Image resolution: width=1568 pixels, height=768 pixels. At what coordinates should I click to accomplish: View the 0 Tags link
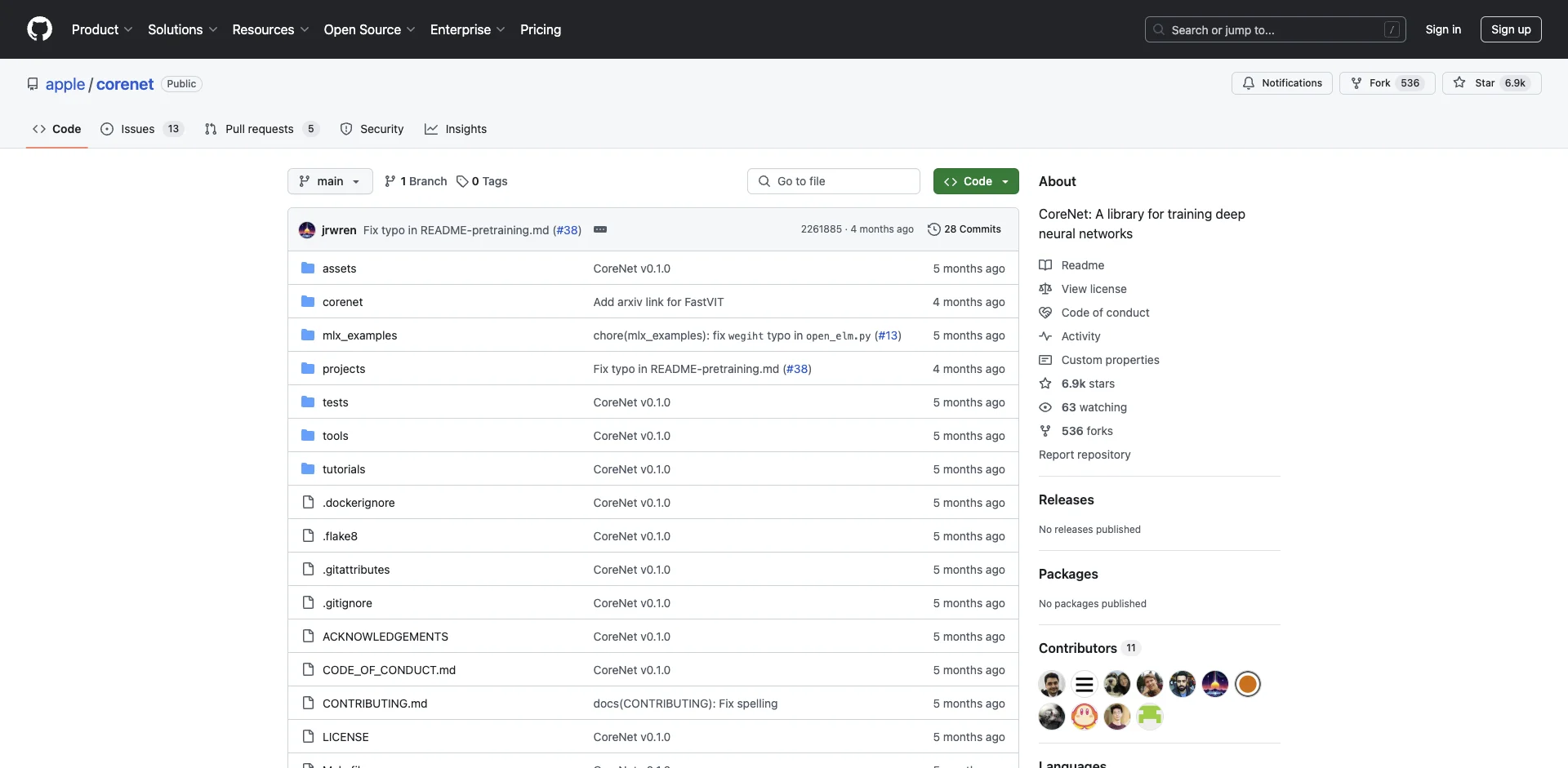pos(482,181)
